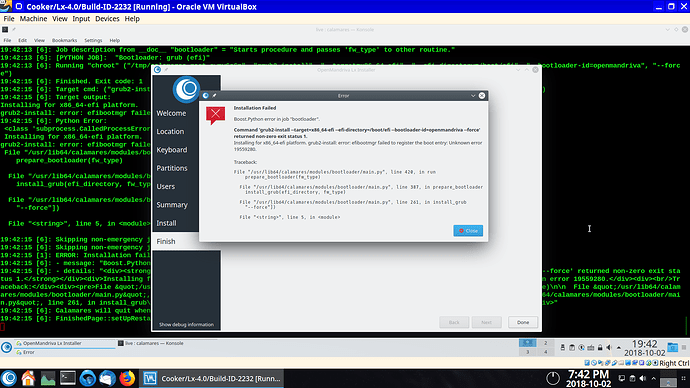The height and width of the screenshot is (388, 690).
Task: Open the VirtualBox Devices menu
Action: 107,19
